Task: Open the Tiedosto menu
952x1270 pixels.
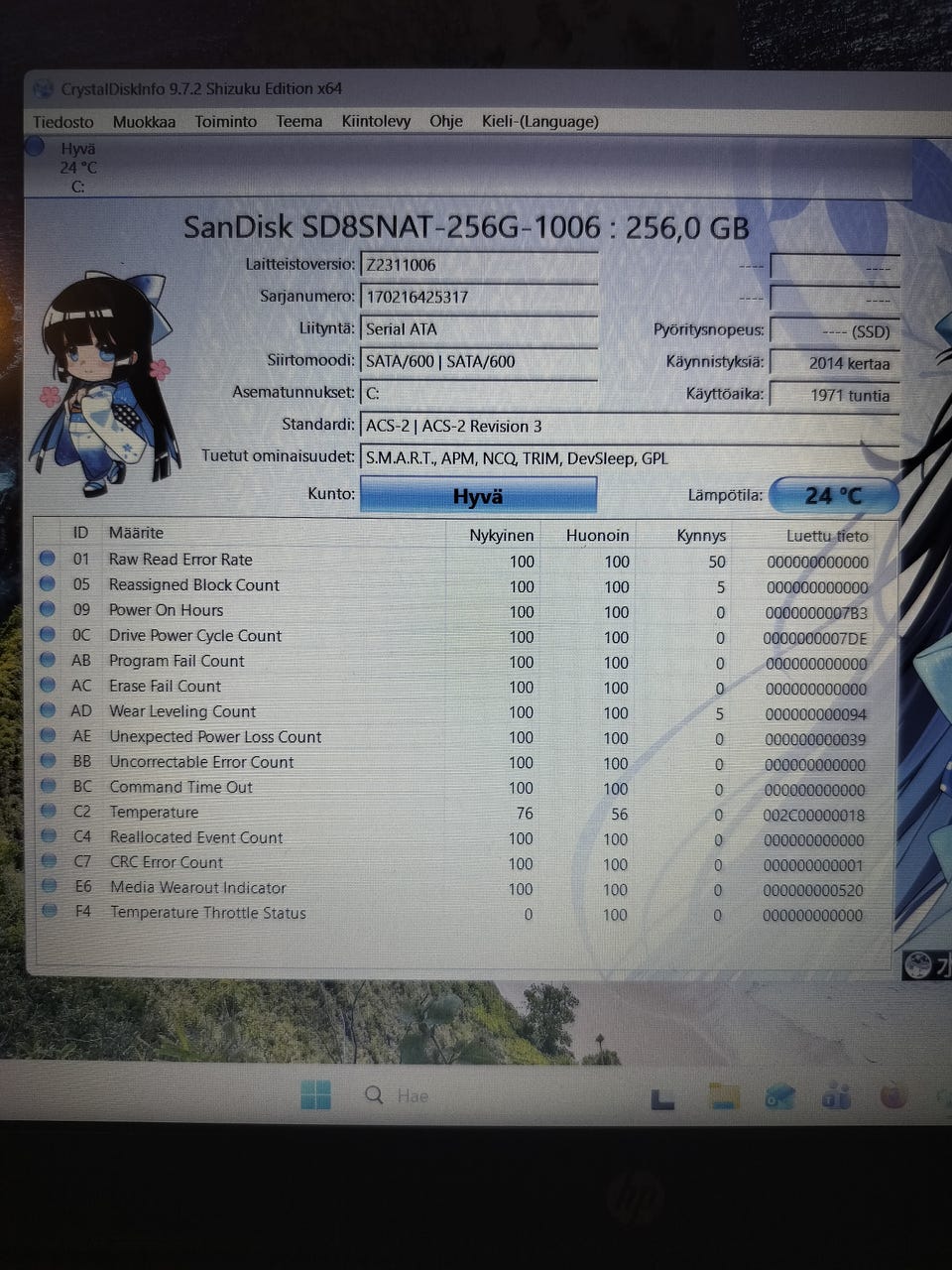Action: coord(63,121)
